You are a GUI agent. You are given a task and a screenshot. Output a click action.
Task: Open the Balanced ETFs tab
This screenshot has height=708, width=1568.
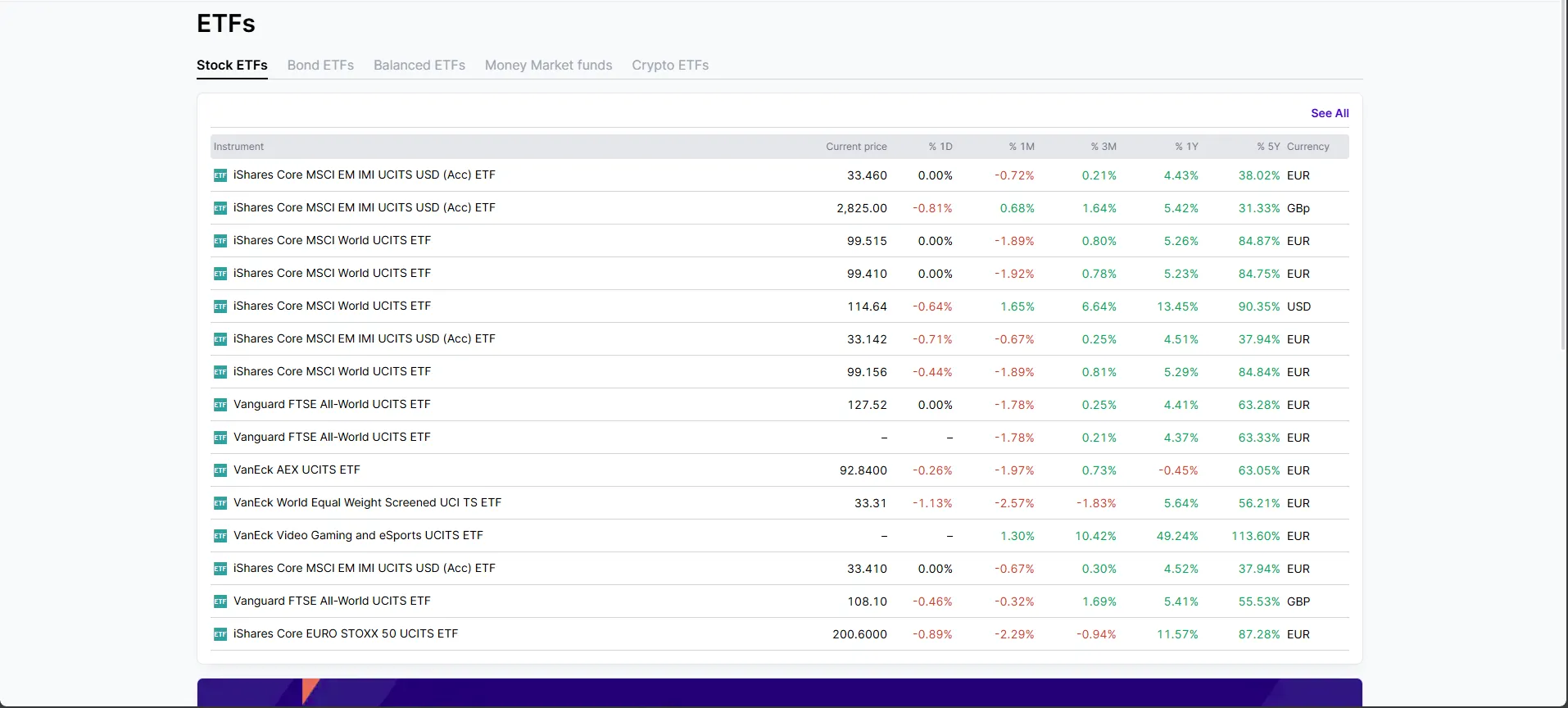point(419,65)
